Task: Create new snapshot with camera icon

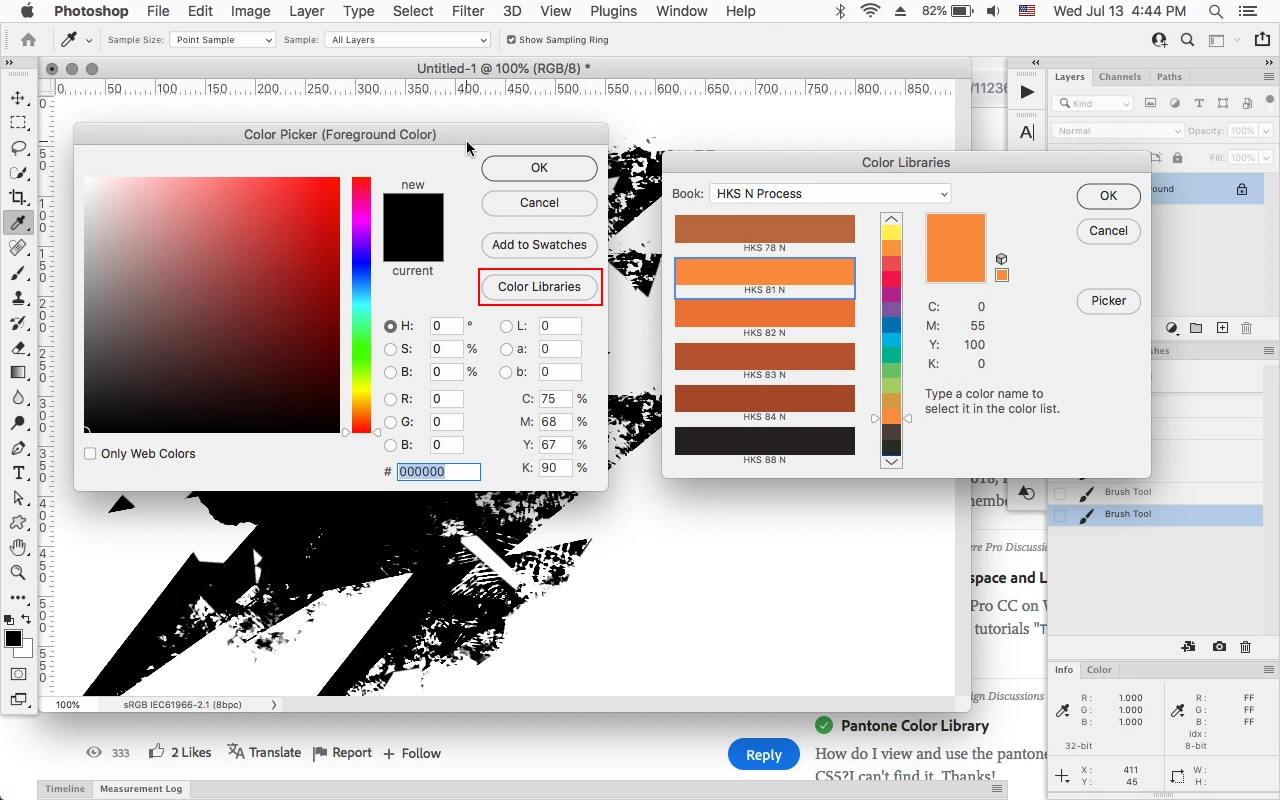Action: 1219,647
